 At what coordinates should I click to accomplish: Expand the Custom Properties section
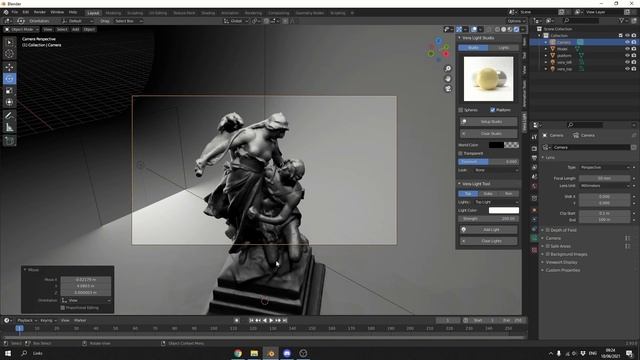(x=562, y=270)
